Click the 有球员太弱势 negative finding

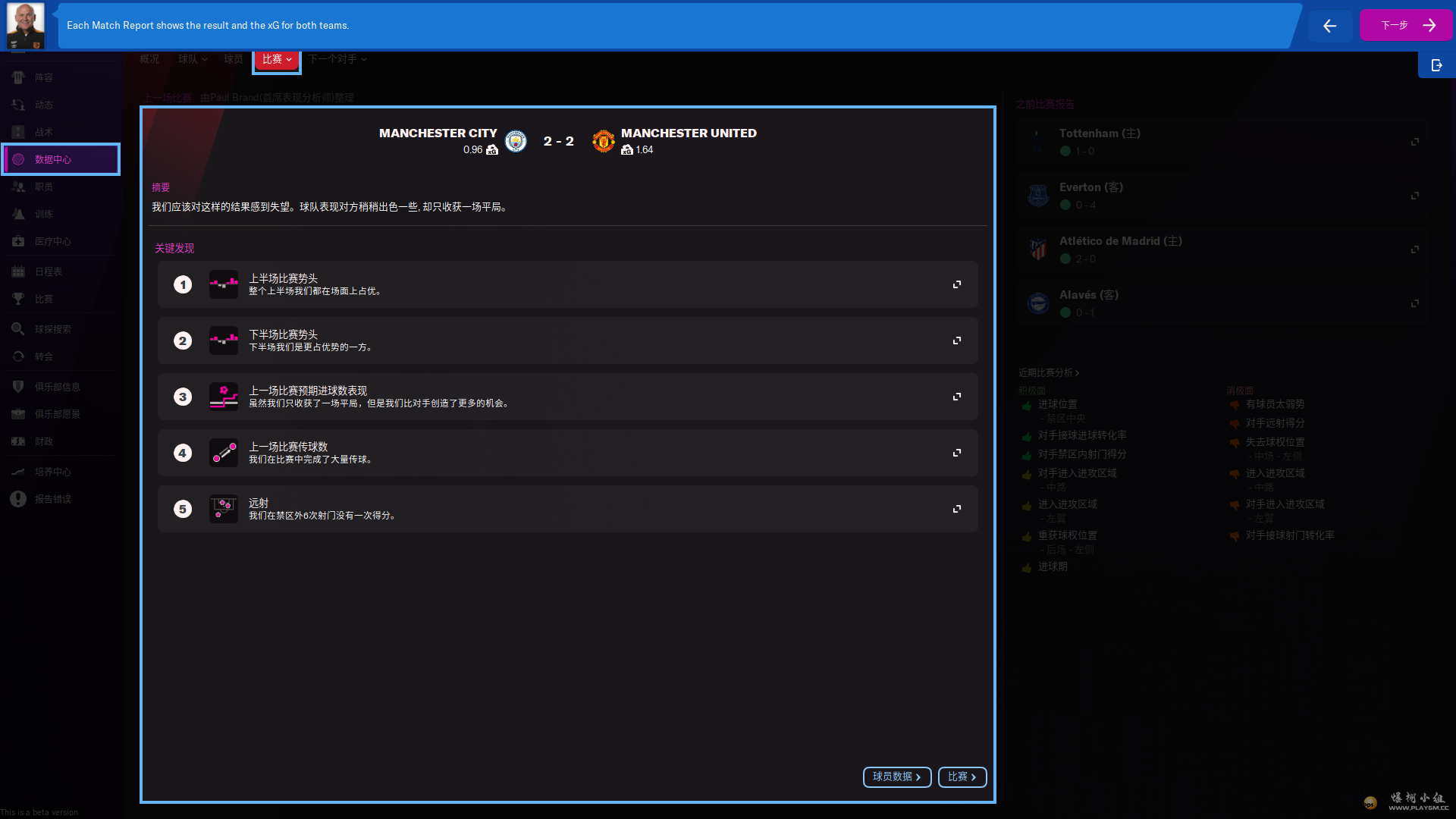1276,405
